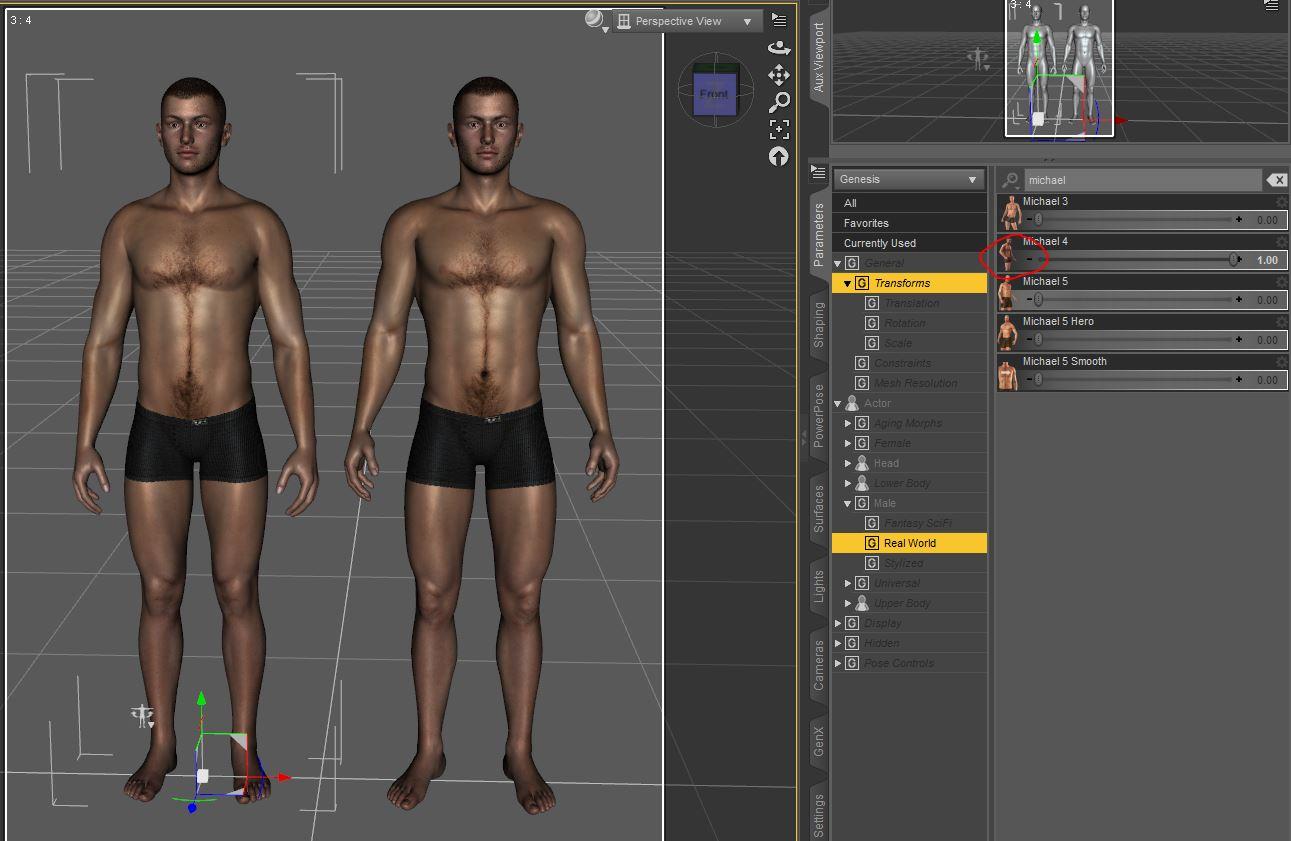Increase Michael 5 Smooth with plus button
Image resolution: width=1291 pixels, height=841 pixels.
tap(1239, 379)
